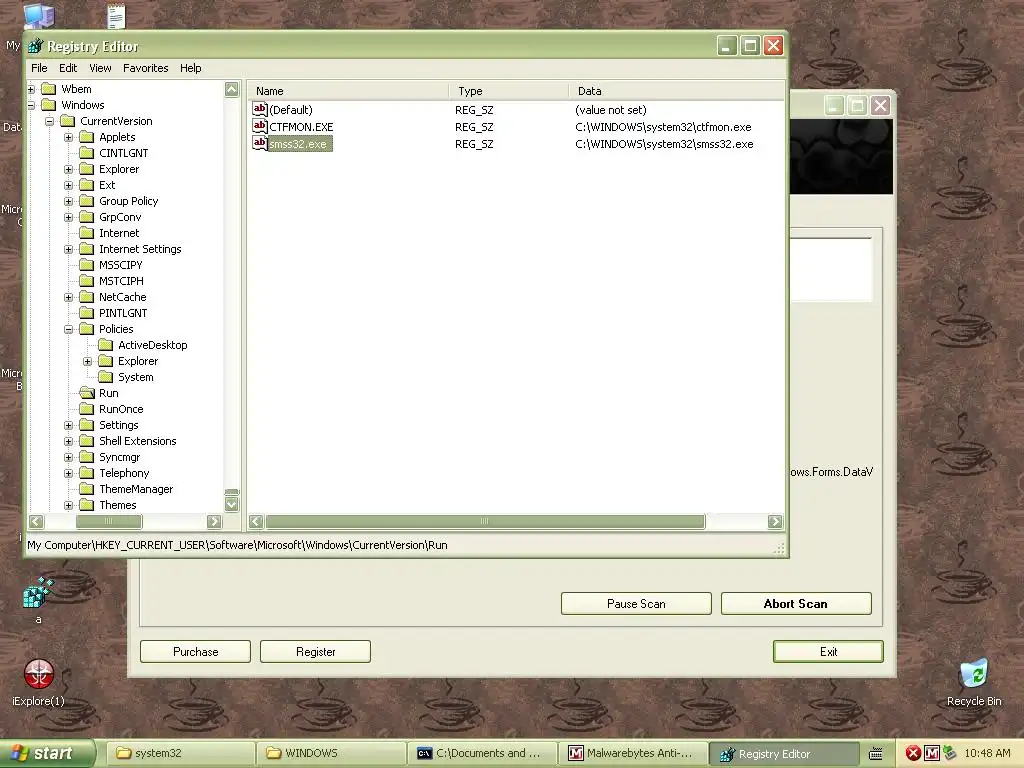The width and height of the screenshot is (1024, 768).
Task: Click the ThemeManager folder icon
Action: 87,488
